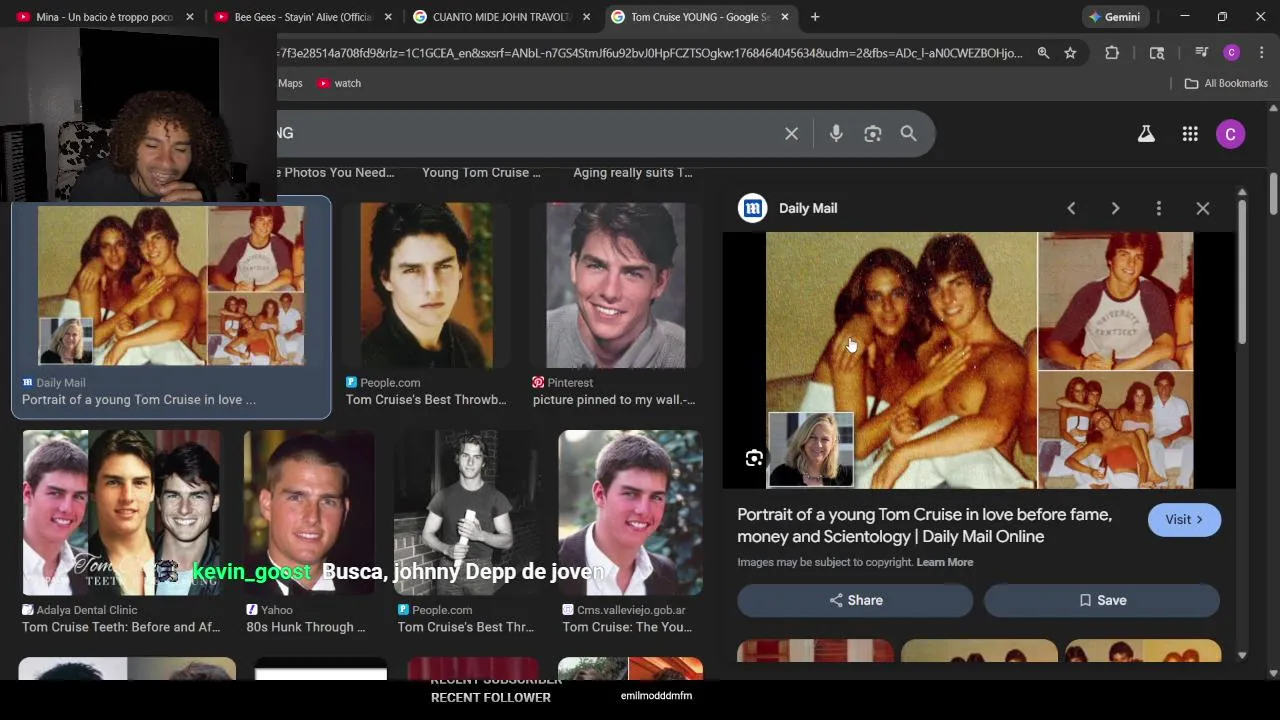Click the 'Young Tom Cruise ...' caption
1280x720 pixels.
481,172
